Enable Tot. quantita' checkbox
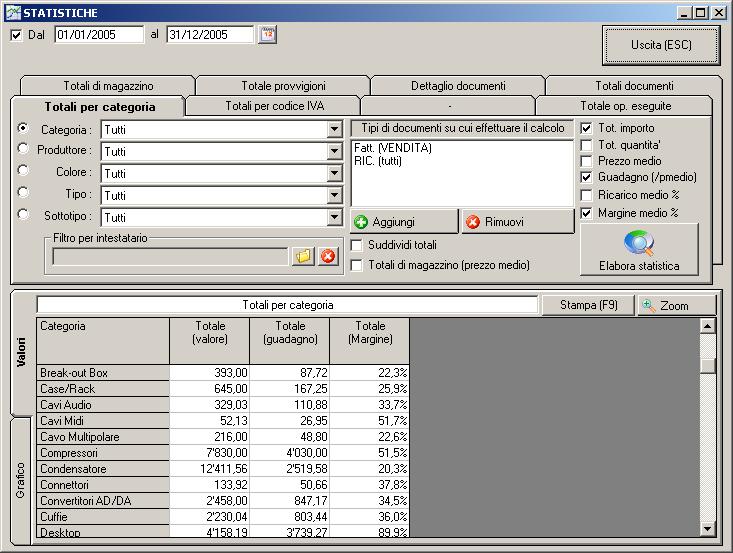This screenshot has height=553, width=733. 586,145
